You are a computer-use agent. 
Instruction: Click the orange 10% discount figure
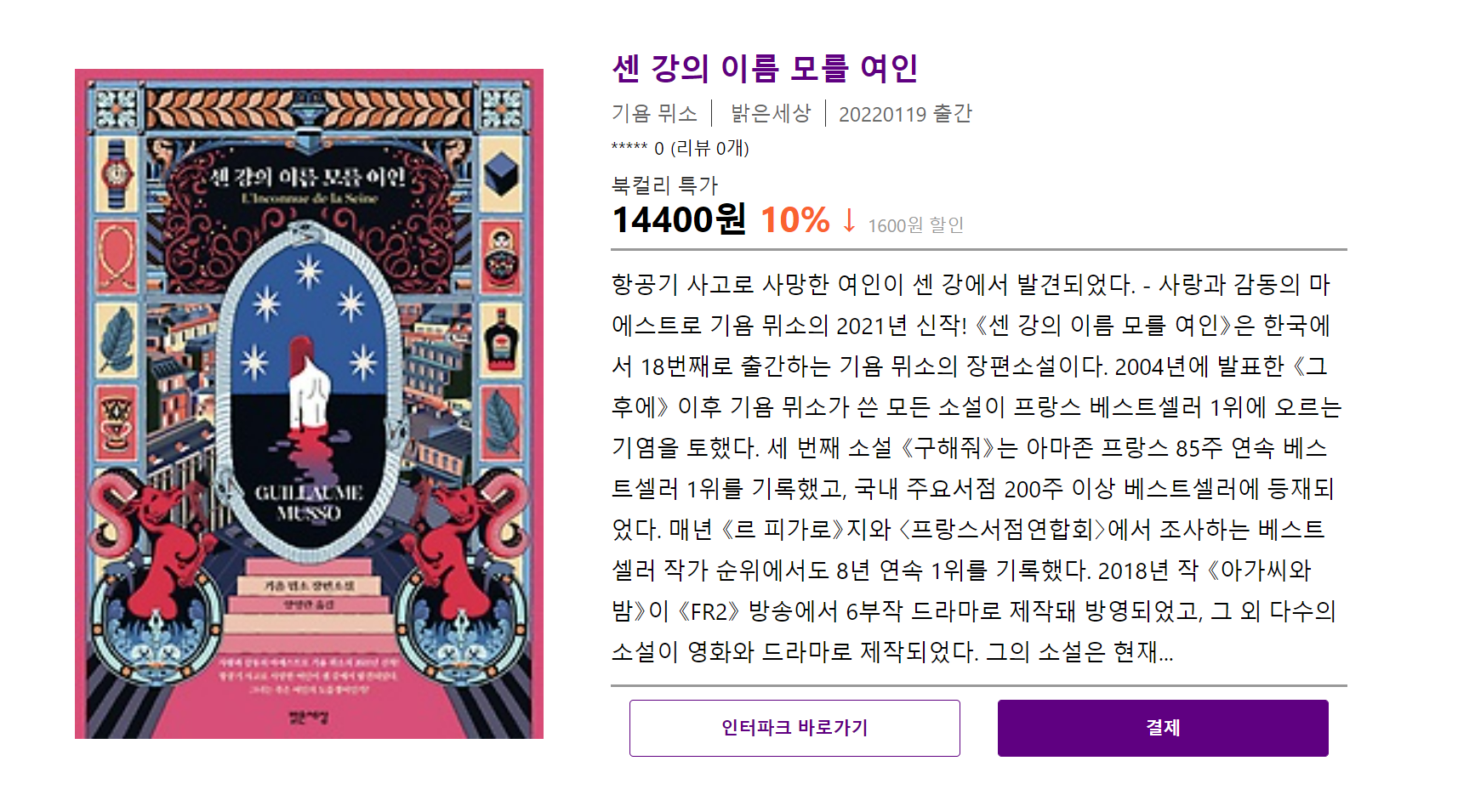tap(794, 220)
